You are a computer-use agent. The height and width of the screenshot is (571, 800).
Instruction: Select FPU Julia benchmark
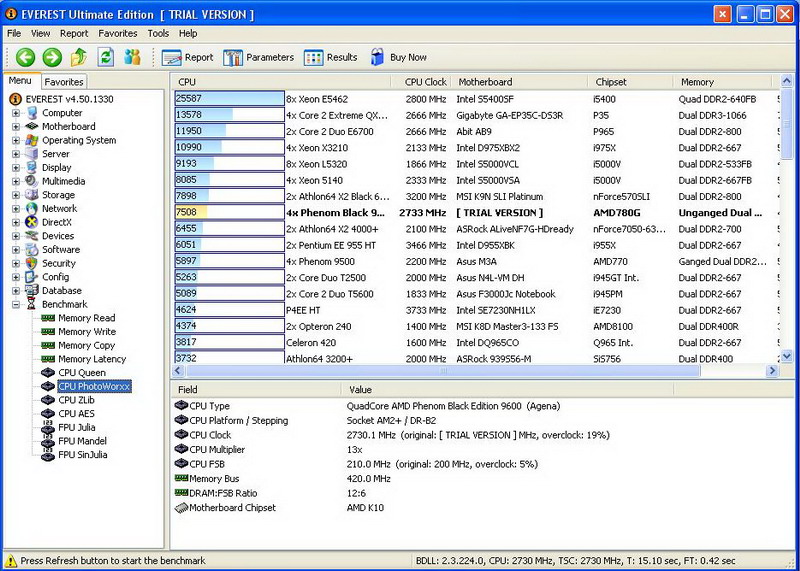[x=77, y=428]
